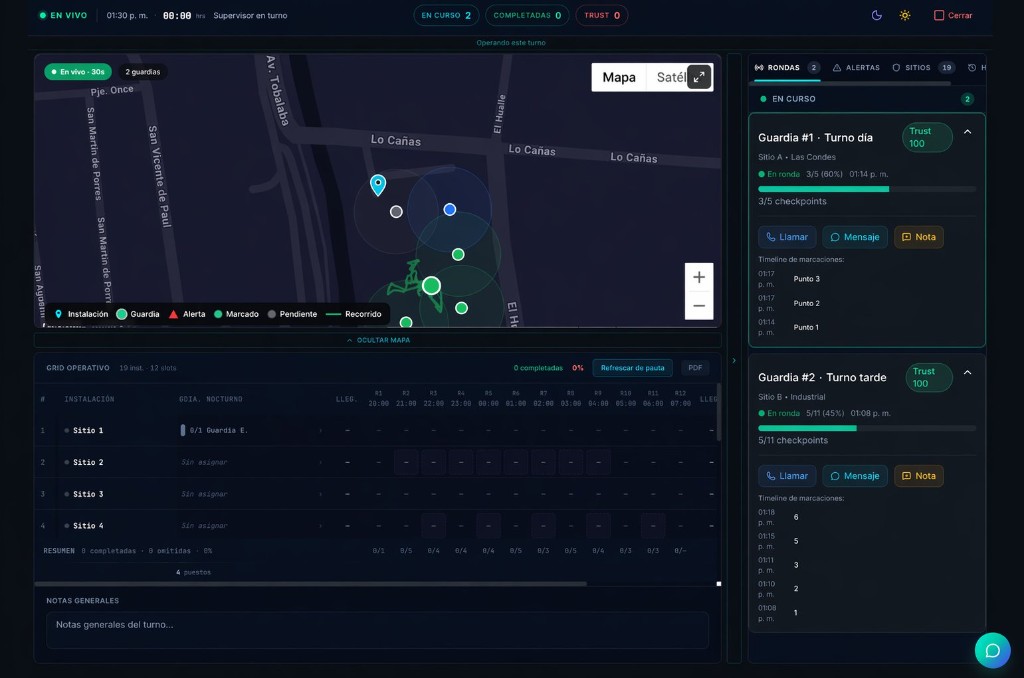Open the fullscreen expand icon on the map
This screenshot has height=678, width=1024.
pos(699,76)
